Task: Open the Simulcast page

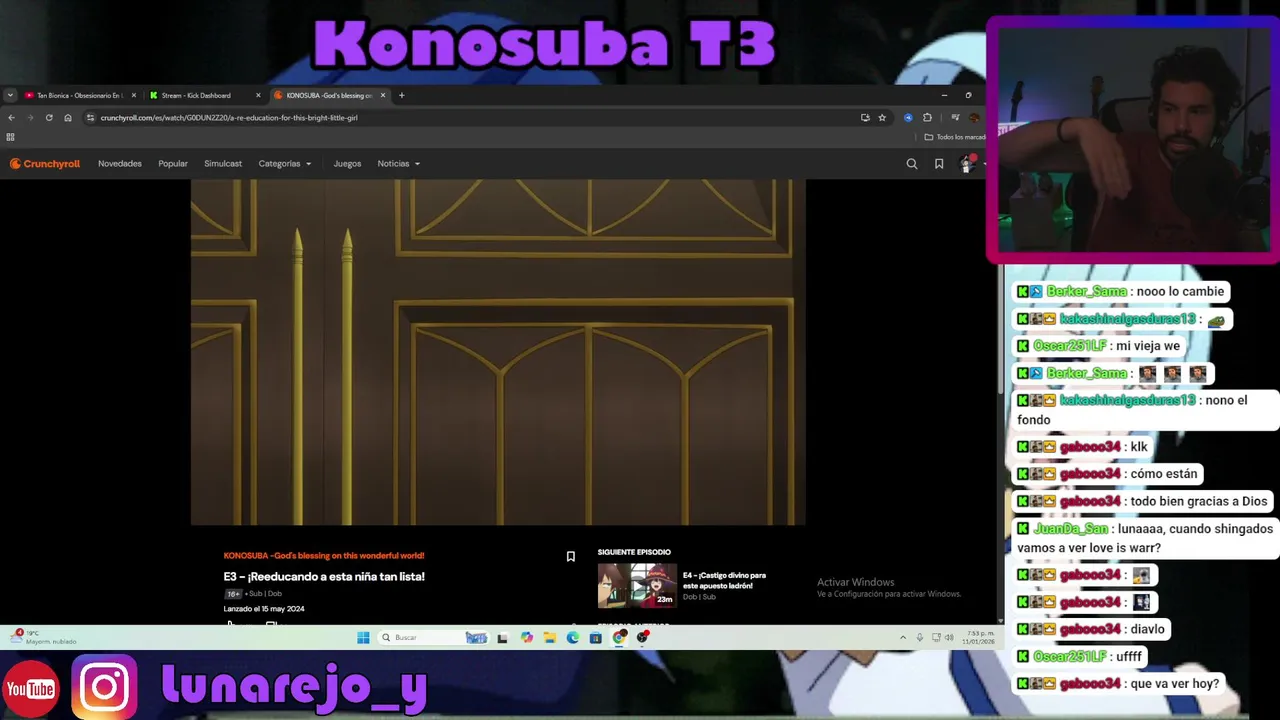Action: pos(223,164)
